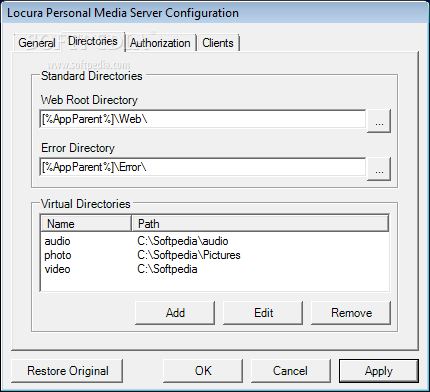
Task: Add a new virtual directory
Action: coord(175,313)
